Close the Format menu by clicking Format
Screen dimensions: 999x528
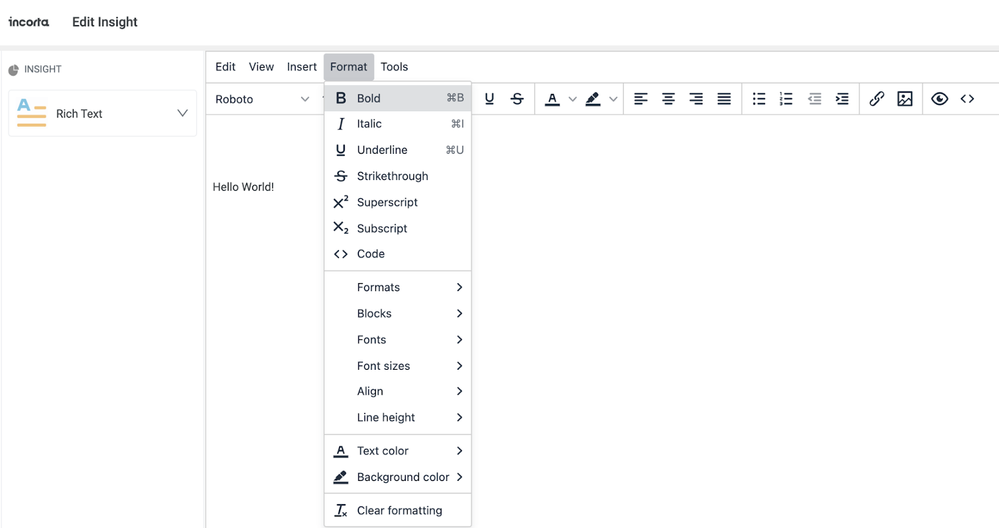pyautogui.click(x=349, y=67)
